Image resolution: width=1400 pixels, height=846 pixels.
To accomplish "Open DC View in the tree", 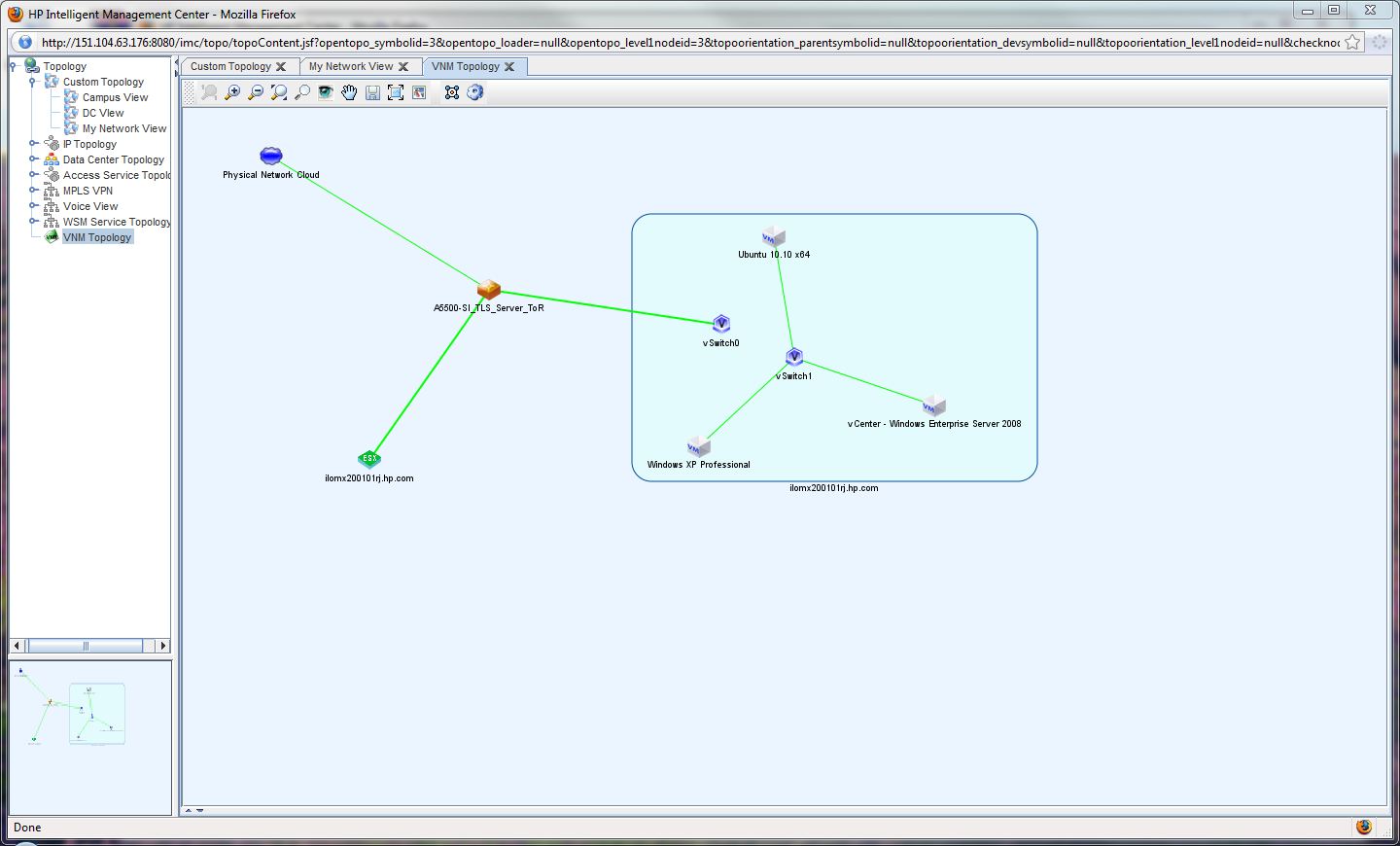I will point(103,113).
